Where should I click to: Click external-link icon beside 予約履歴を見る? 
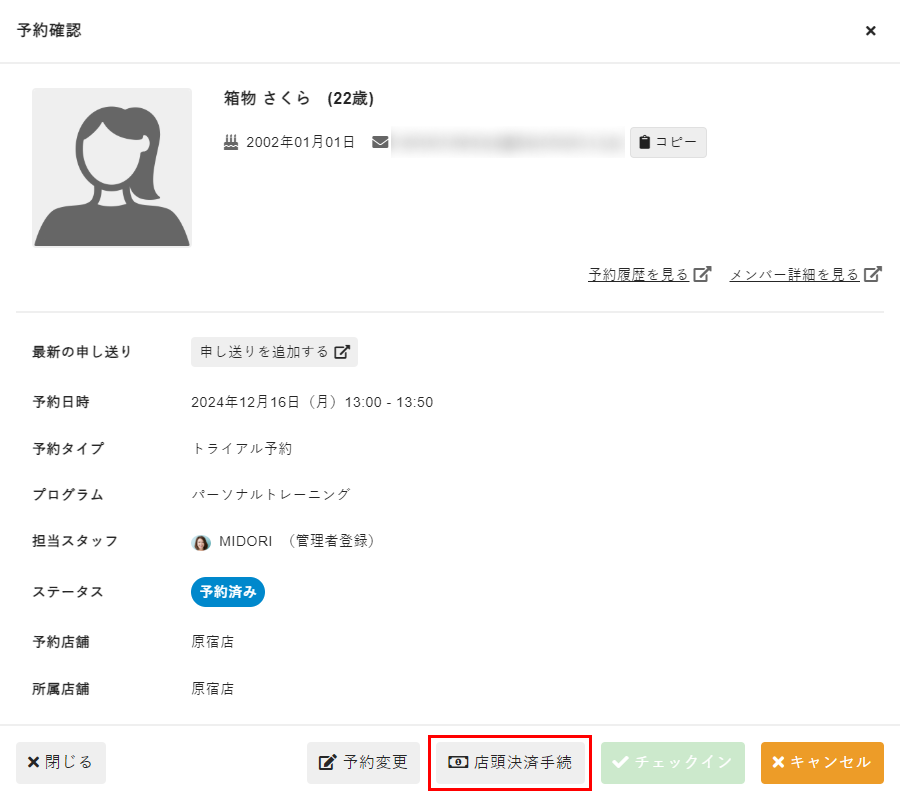703,274
